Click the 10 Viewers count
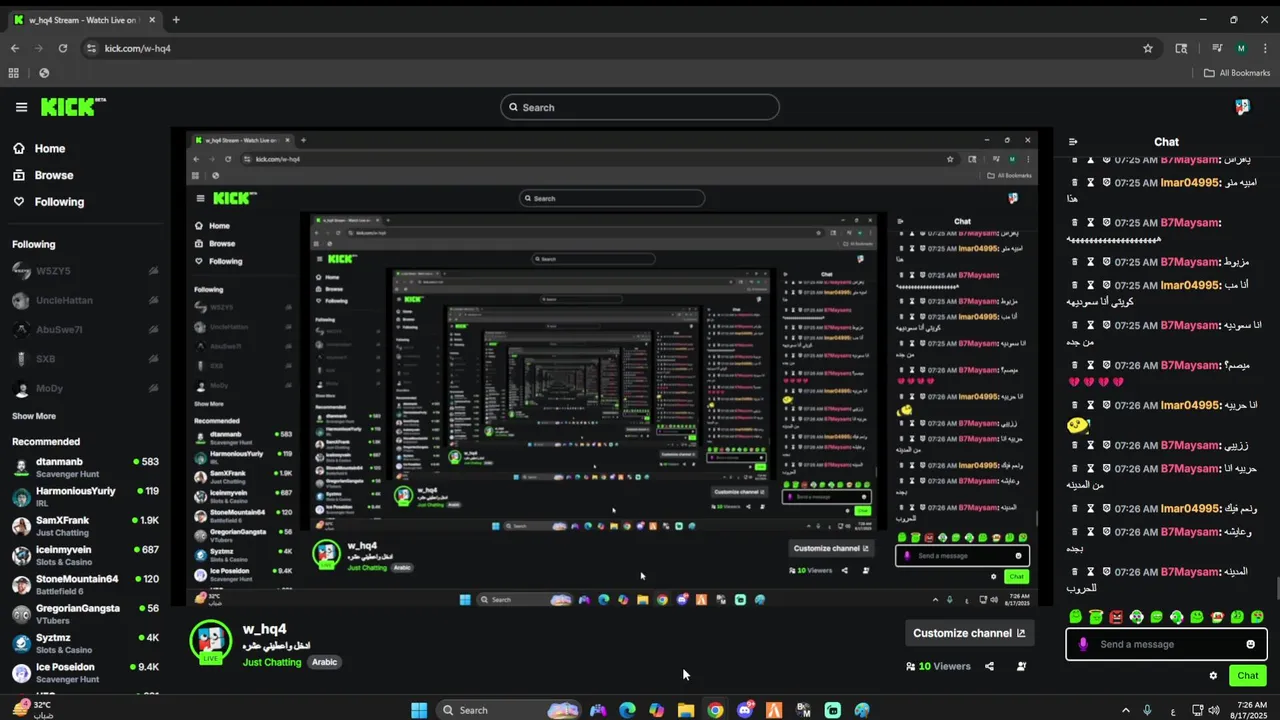The width and height of the screenshot is (1280, 720). coord(938,666)
